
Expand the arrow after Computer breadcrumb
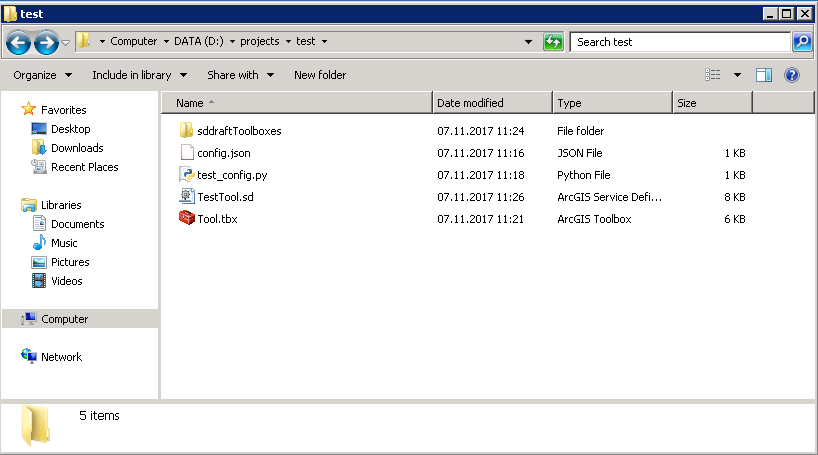coord(166,41)
